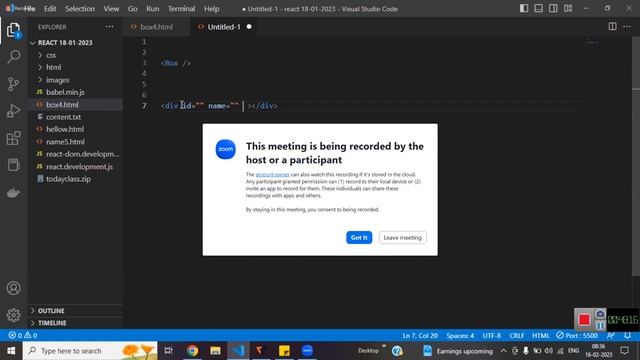Click Ln 7, Col 20 in status bar

(420, 336)
